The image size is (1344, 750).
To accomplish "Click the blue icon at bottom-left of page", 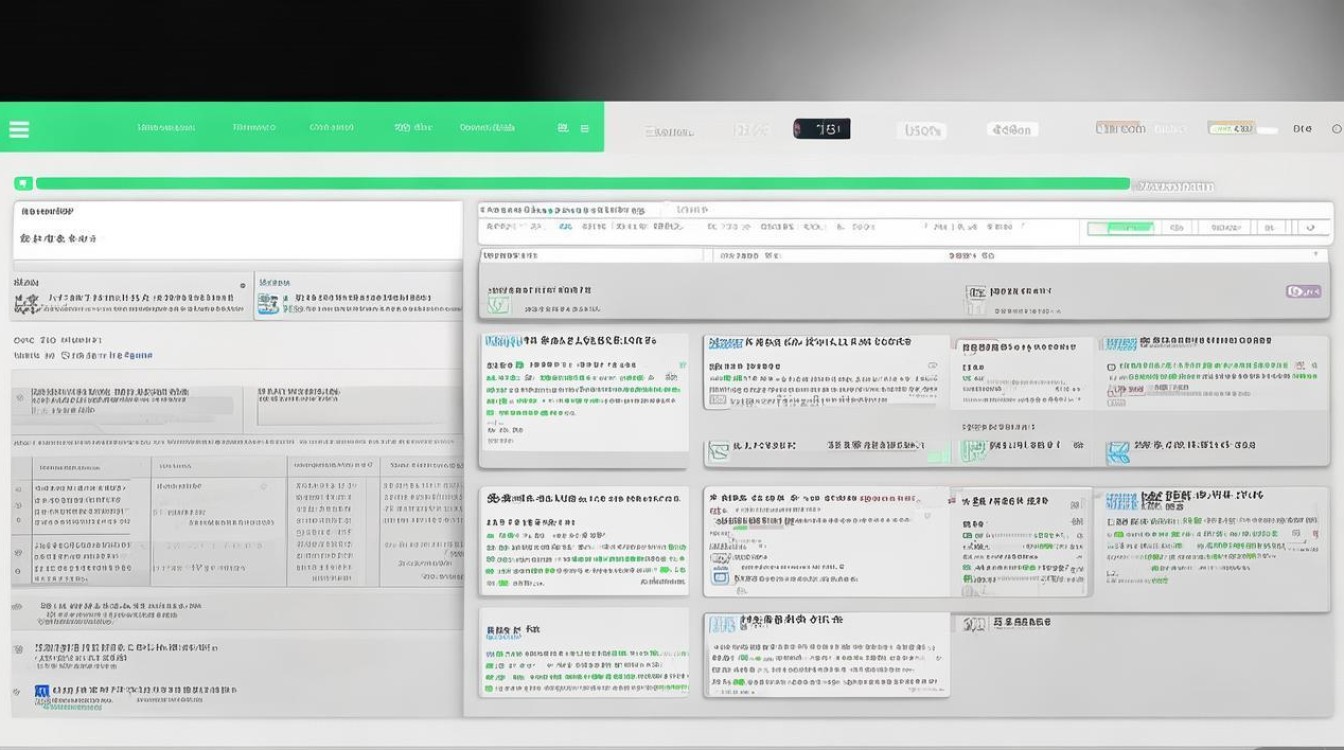I will click(42, 691).
